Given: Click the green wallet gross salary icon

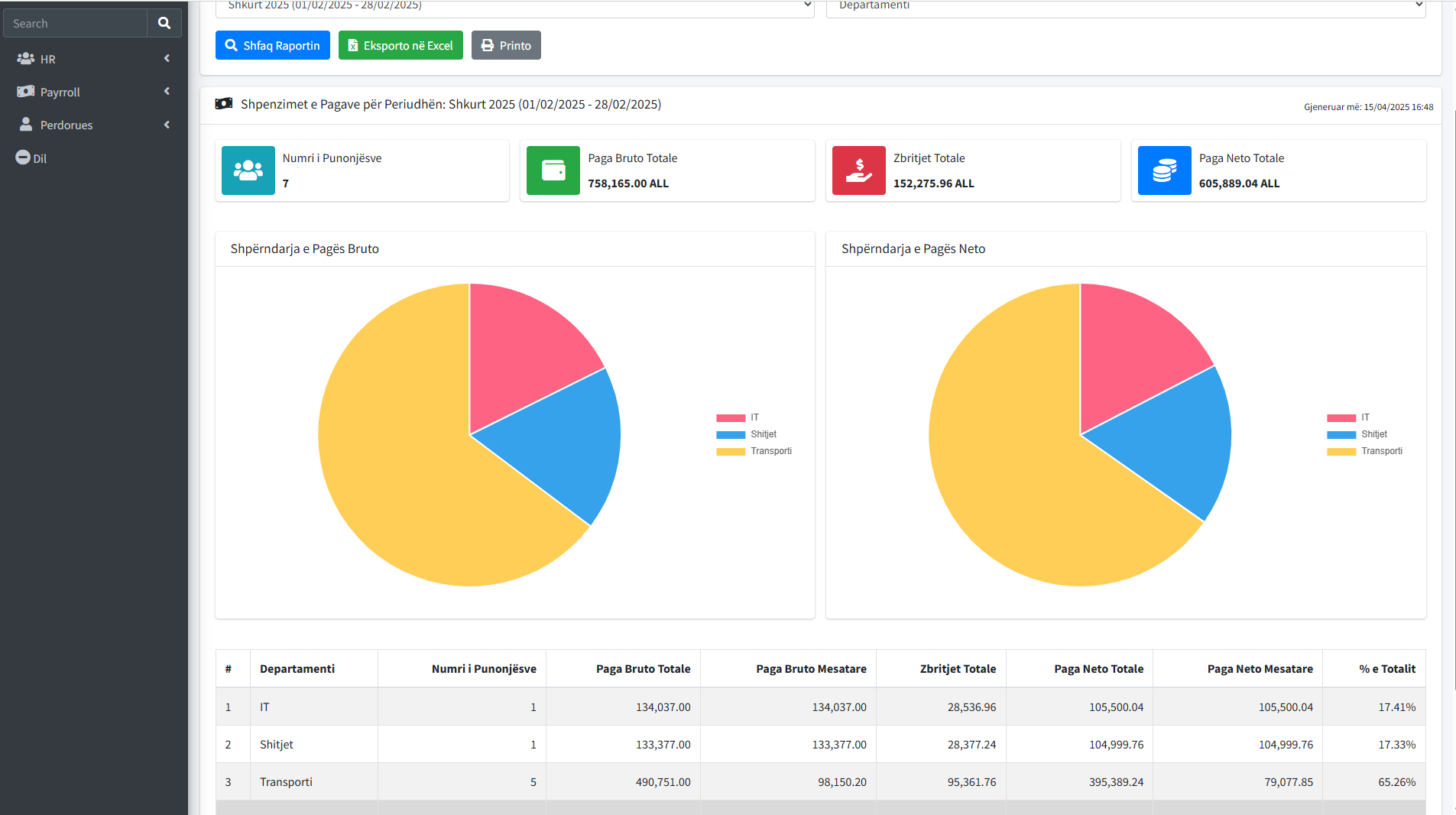Looking at the screenshot, I should (553, 170).
